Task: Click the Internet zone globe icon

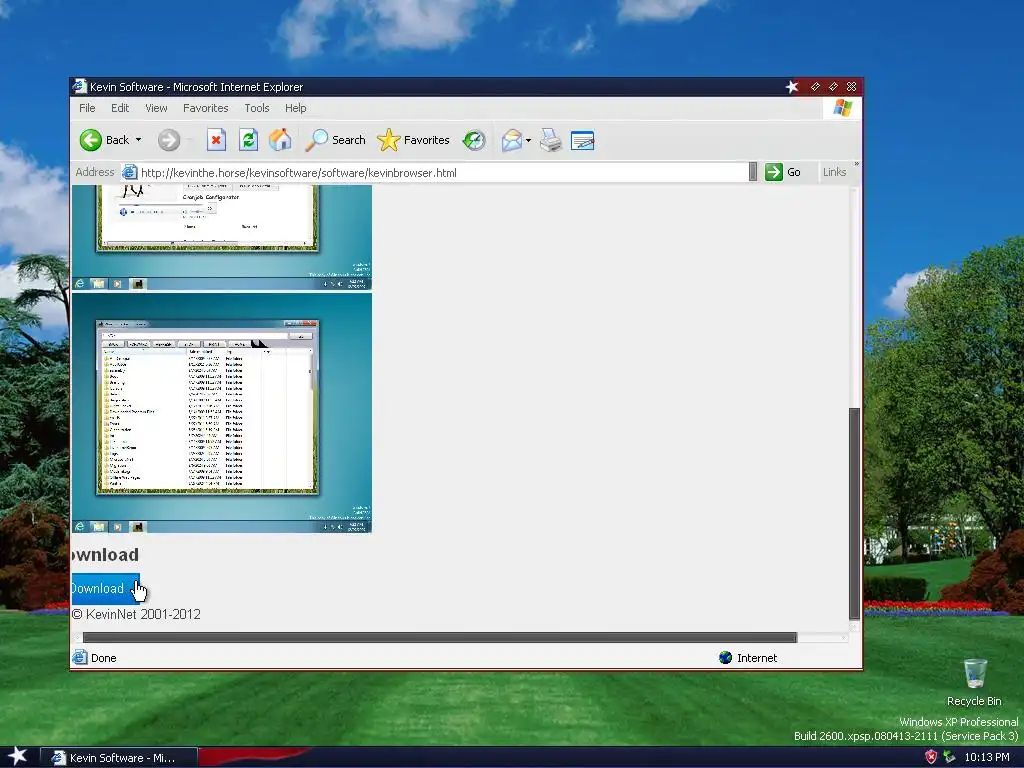Action: pos(726,658)
